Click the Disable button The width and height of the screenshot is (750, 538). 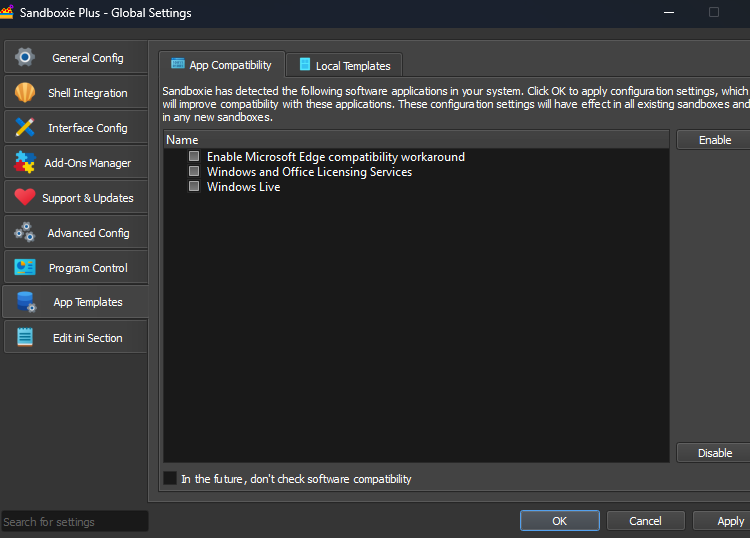pyautogui.click(x=715, y=452)
